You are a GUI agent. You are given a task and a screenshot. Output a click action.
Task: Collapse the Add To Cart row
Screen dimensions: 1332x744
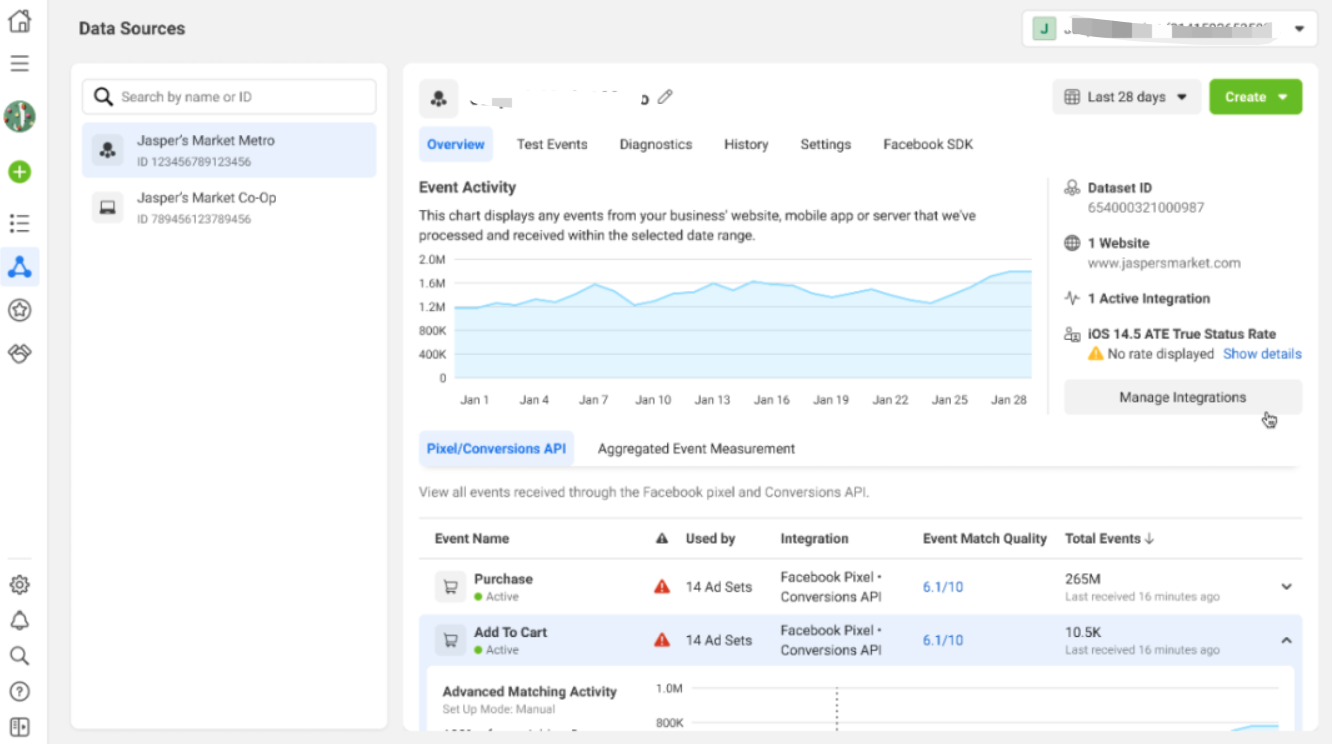coord(1286,640)
